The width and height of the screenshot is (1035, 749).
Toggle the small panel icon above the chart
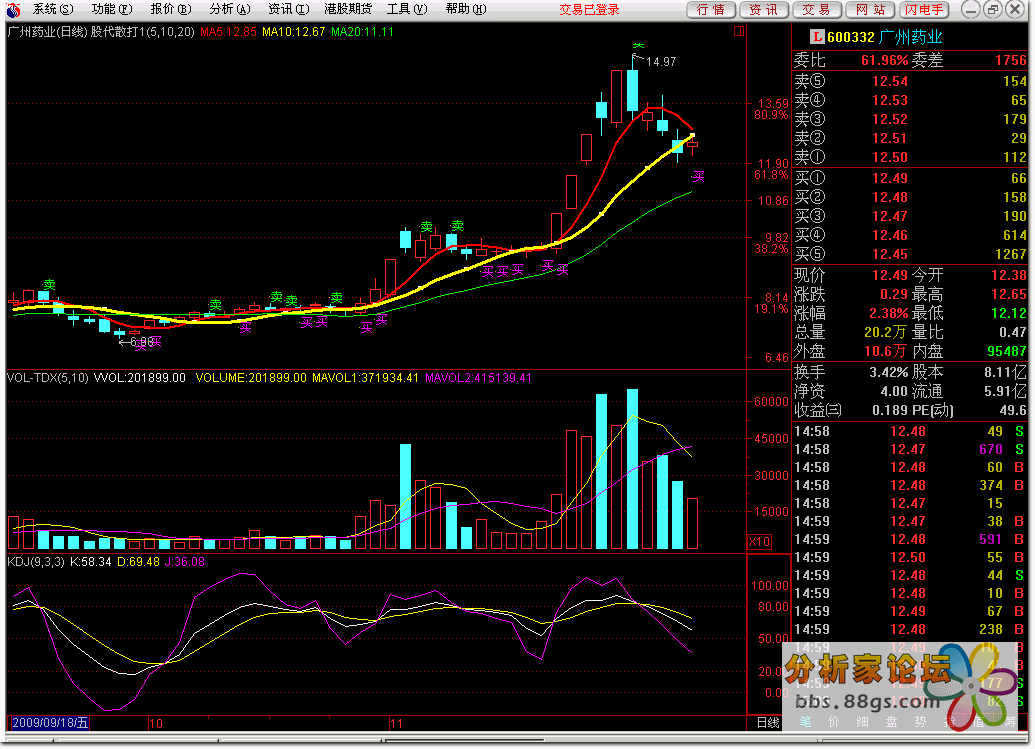tap(739, 31)
